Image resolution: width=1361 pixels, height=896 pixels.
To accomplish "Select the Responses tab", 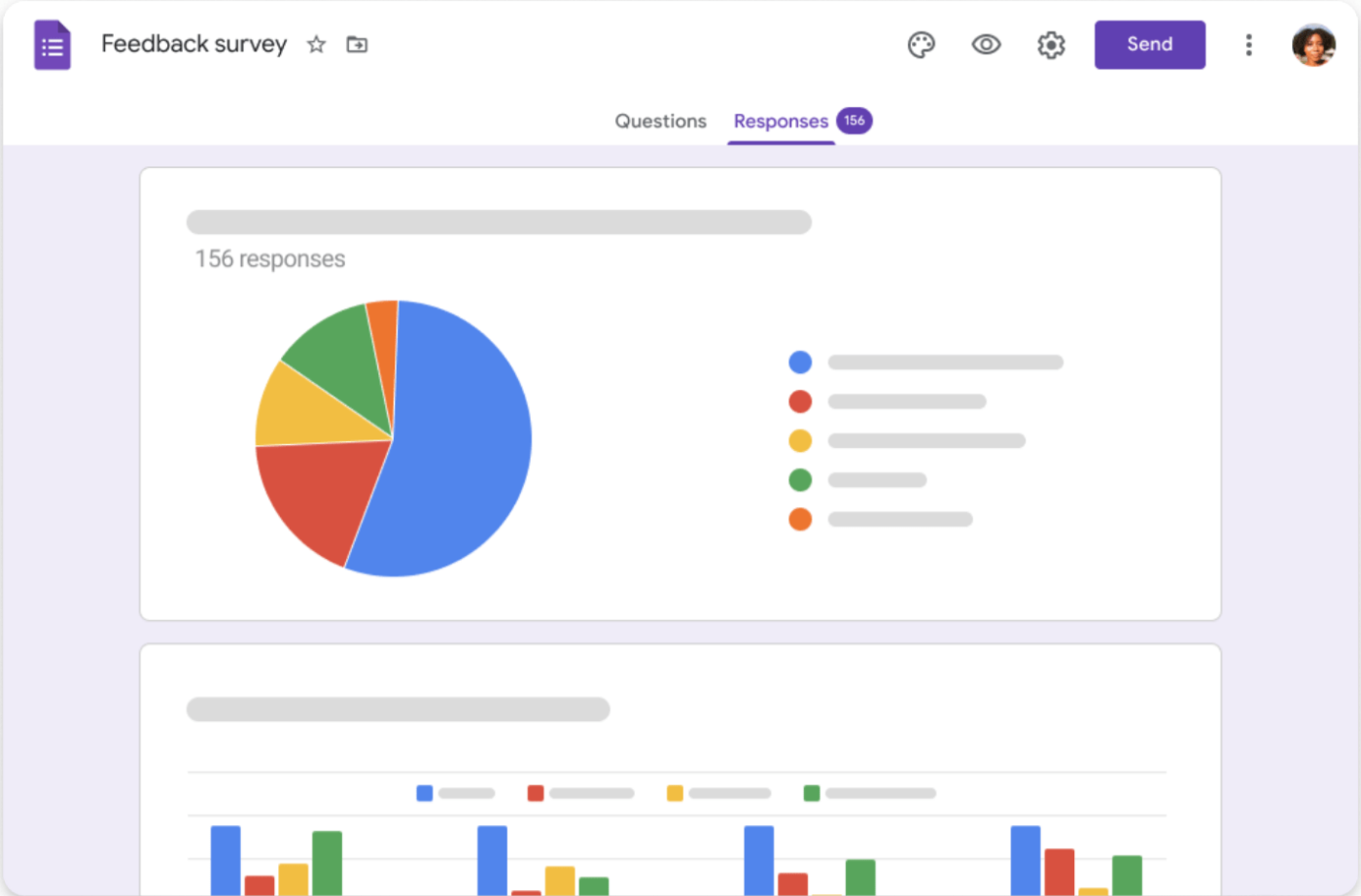I will click(781, 121).
